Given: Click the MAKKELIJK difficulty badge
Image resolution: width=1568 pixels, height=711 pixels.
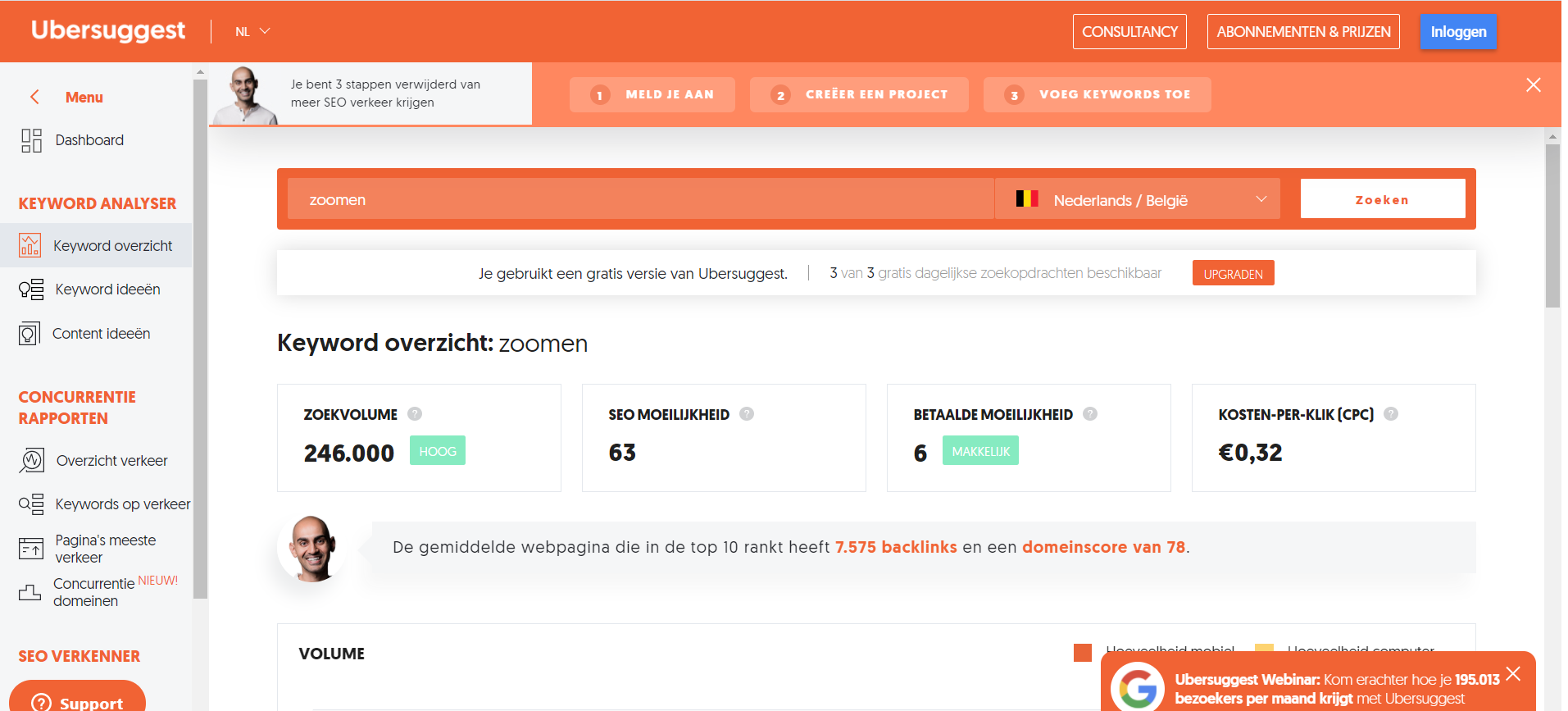Looking at the screenshot, I should pyautogui.click(x=980, y=450).
